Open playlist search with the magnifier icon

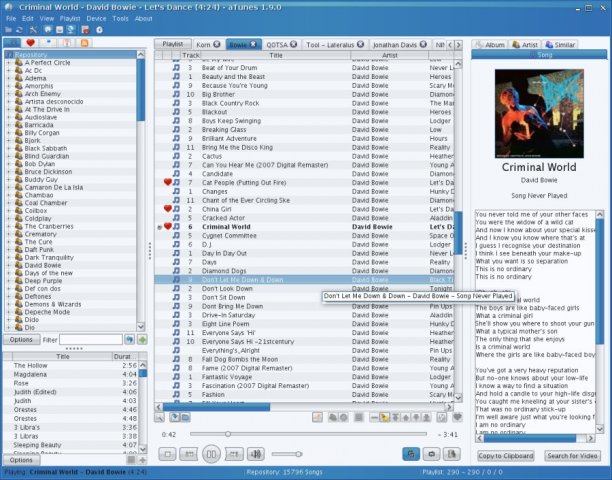159,418
